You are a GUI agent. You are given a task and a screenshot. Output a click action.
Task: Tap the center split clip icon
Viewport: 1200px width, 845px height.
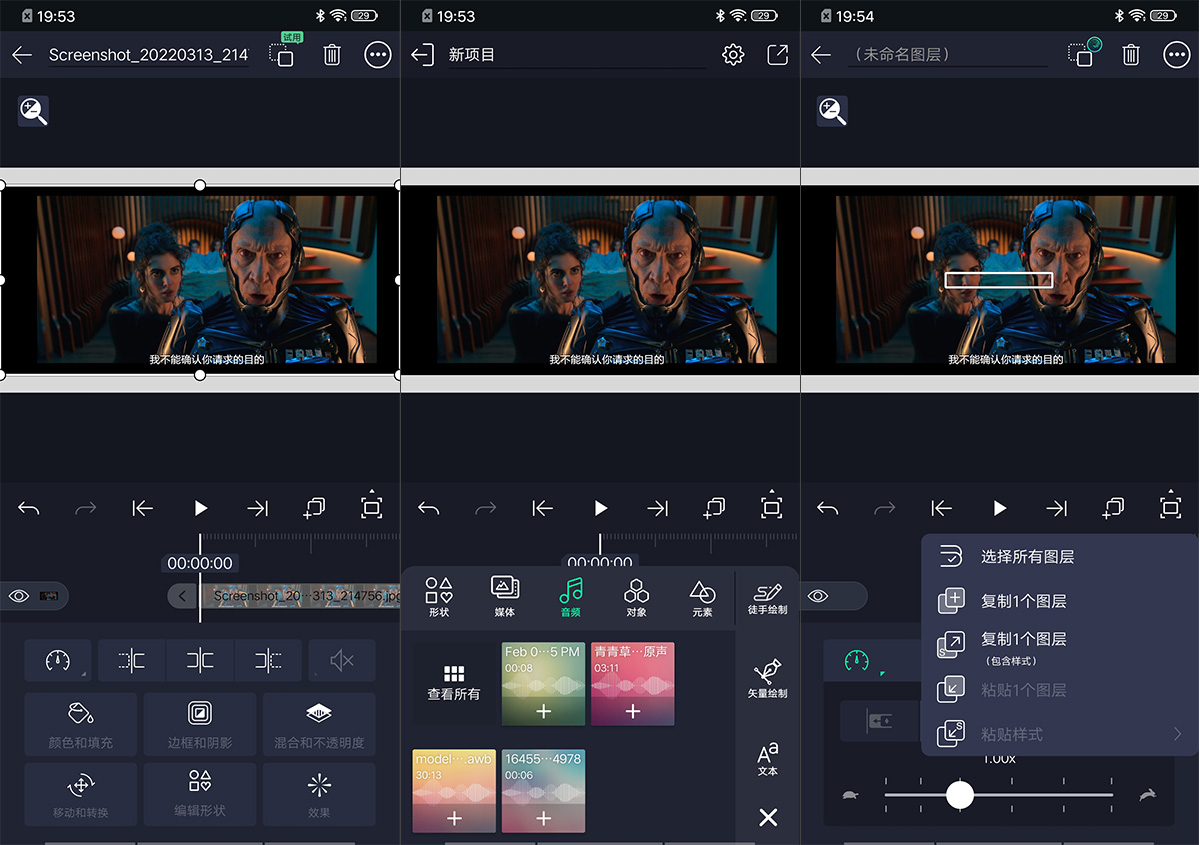click(200, 660)
